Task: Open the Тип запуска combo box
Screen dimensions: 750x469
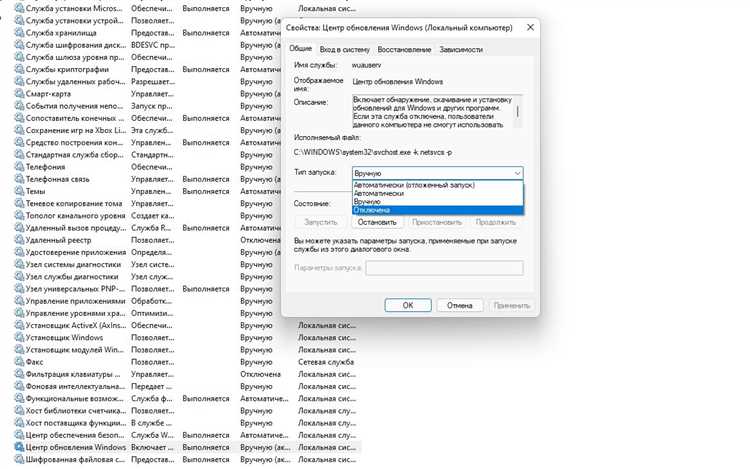Action: coord(438,173)
